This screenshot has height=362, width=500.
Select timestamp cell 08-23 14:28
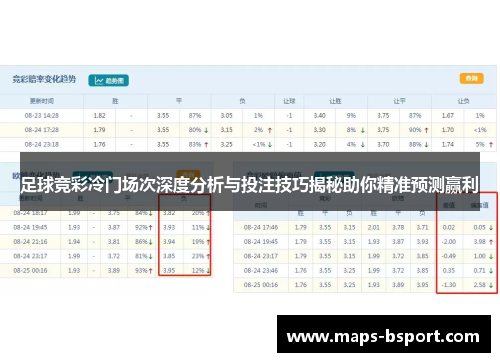[42, 116]
